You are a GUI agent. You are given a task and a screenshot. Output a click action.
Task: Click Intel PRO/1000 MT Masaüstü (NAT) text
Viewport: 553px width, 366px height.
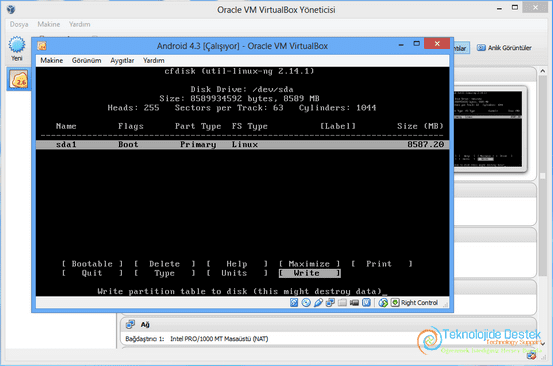[219, 339]
